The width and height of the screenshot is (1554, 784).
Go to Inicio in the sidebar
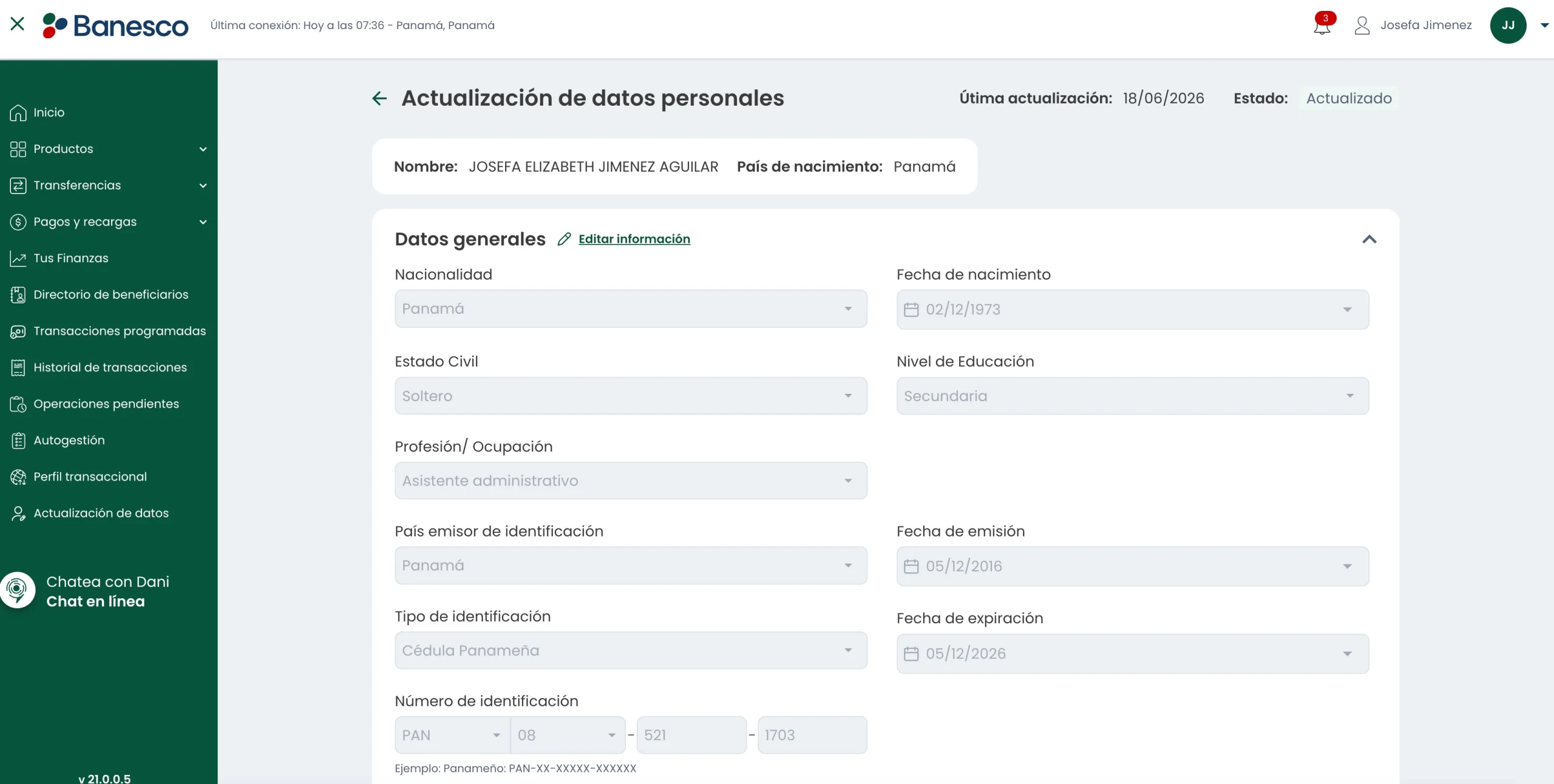coord(49,112)
